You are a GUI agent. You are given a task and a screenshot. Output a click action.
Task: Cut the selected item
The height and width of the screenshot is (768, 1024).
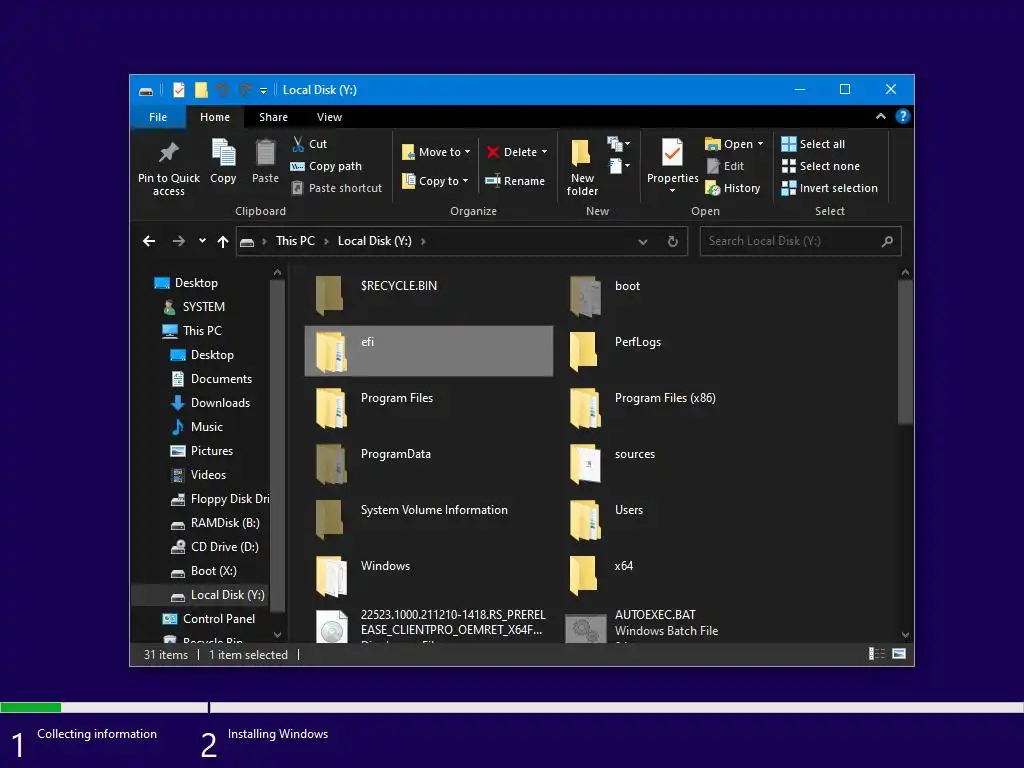[x=310, y=144]
